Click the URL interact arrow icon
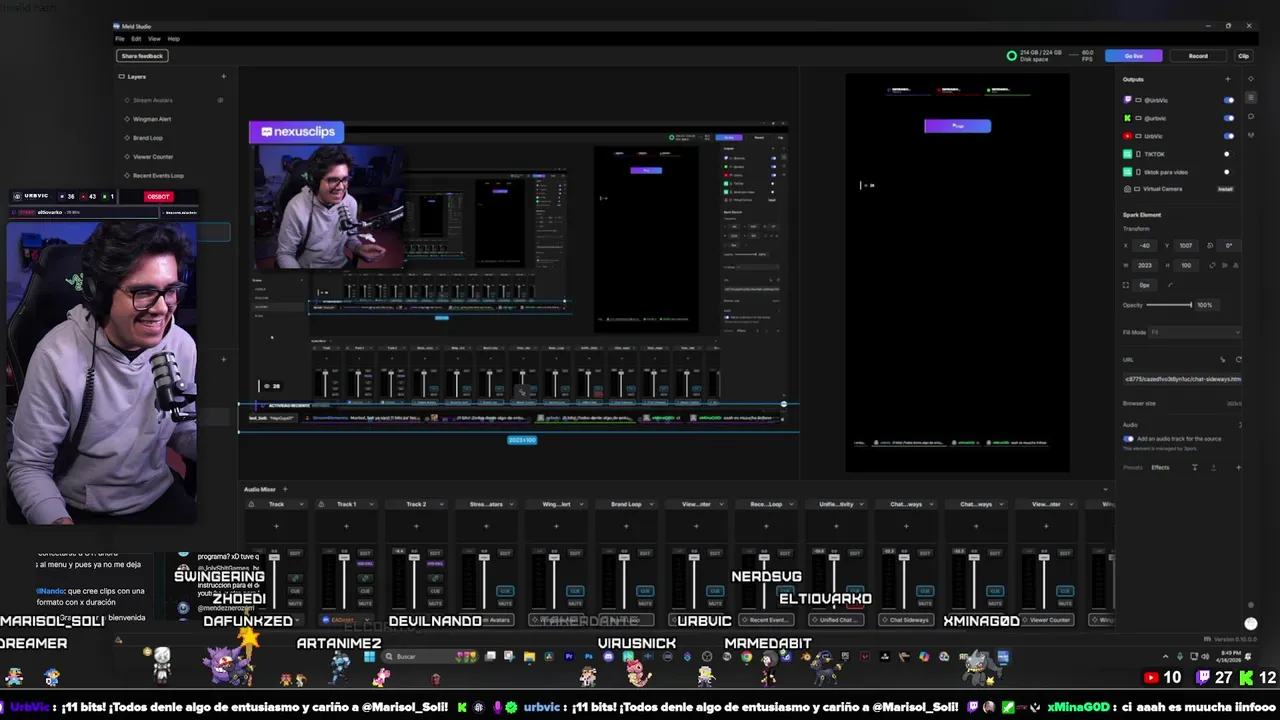 [1222, 360]
